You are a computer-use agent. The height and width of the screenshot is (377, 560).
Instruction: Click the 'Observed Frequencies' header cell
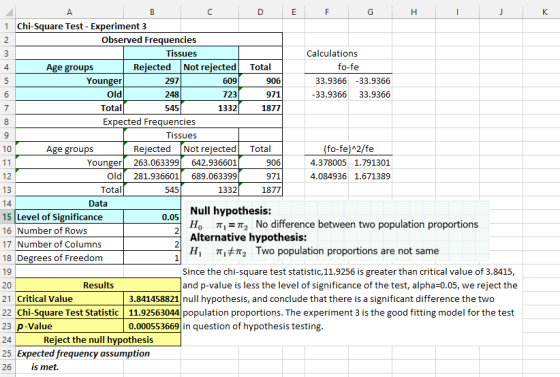149,40
